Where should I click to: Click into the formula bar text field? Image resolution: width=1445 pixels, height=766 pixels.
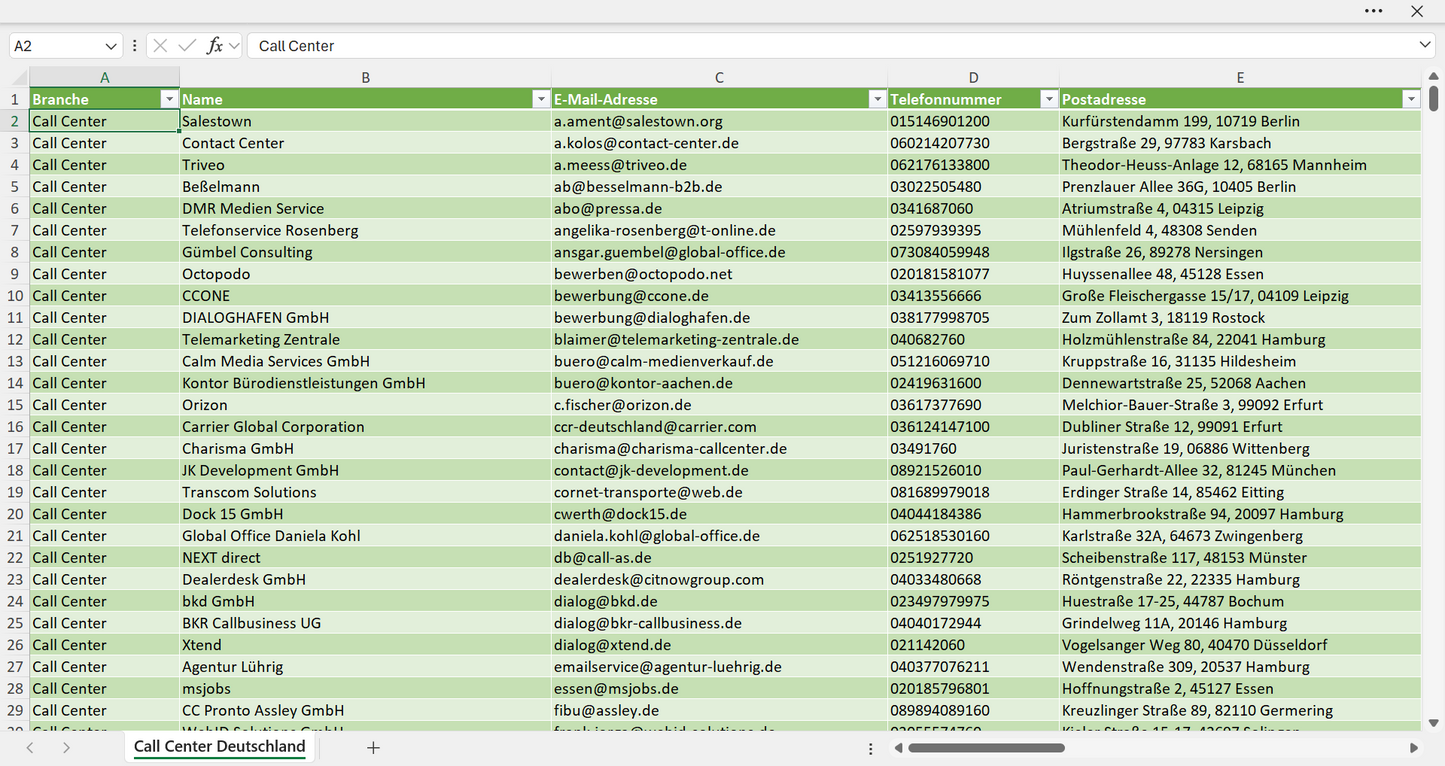tap(830, 46)
